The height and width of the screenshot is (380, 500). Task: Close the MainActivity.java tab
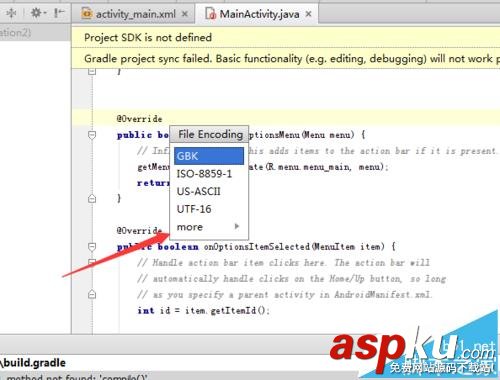(309, 14)
